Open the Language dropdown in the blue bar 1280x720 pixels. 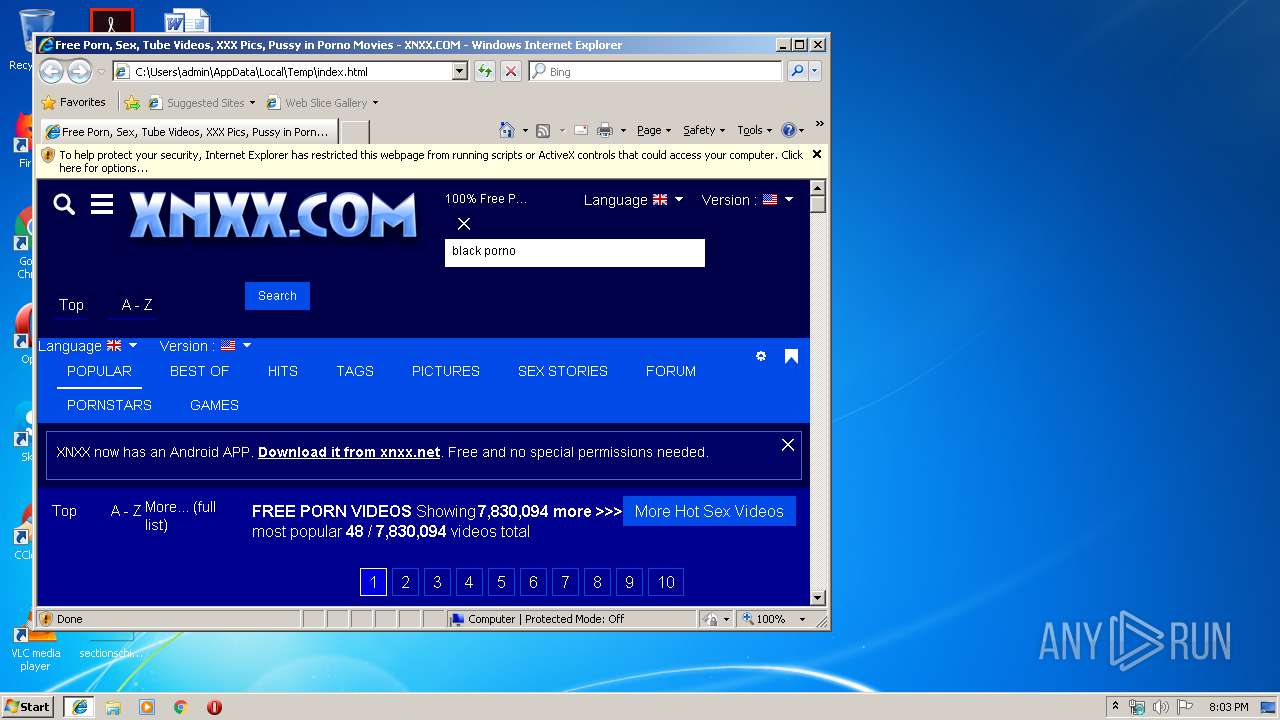click(87, 346)
